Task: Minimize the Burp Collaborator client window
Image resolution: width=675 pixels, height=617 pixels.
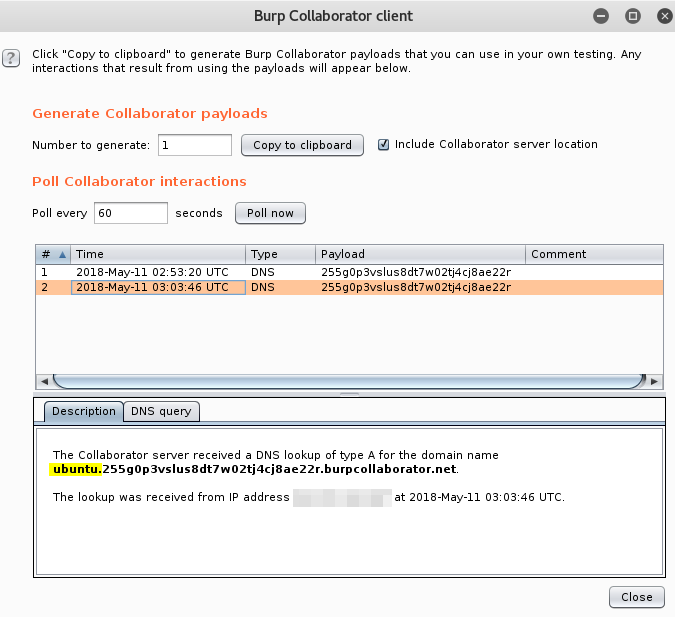Action: tap(600, 16)
